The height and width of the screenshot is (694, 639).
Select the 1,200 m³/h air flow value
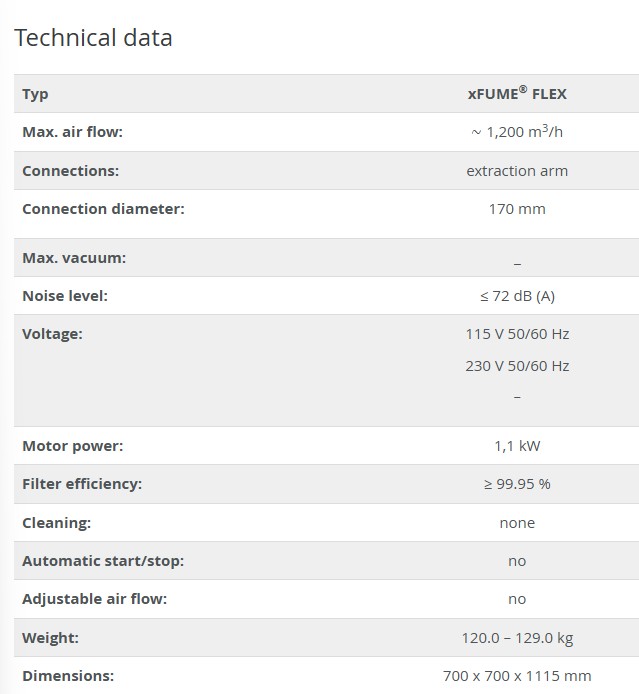pos(517,132)
